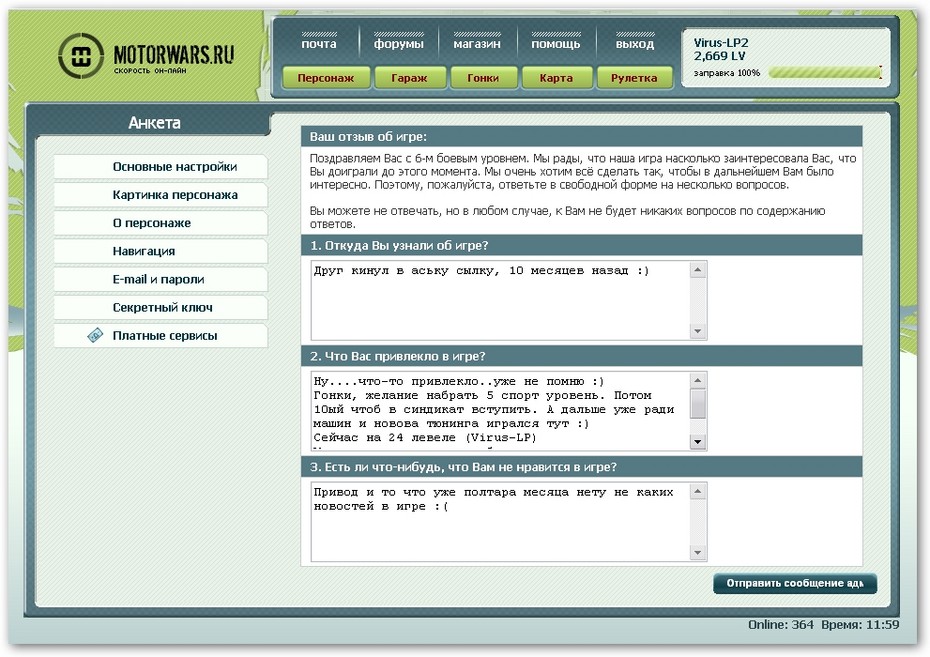
Task: Click down arrow in second answer scrollbar
Action: point(698,442)
